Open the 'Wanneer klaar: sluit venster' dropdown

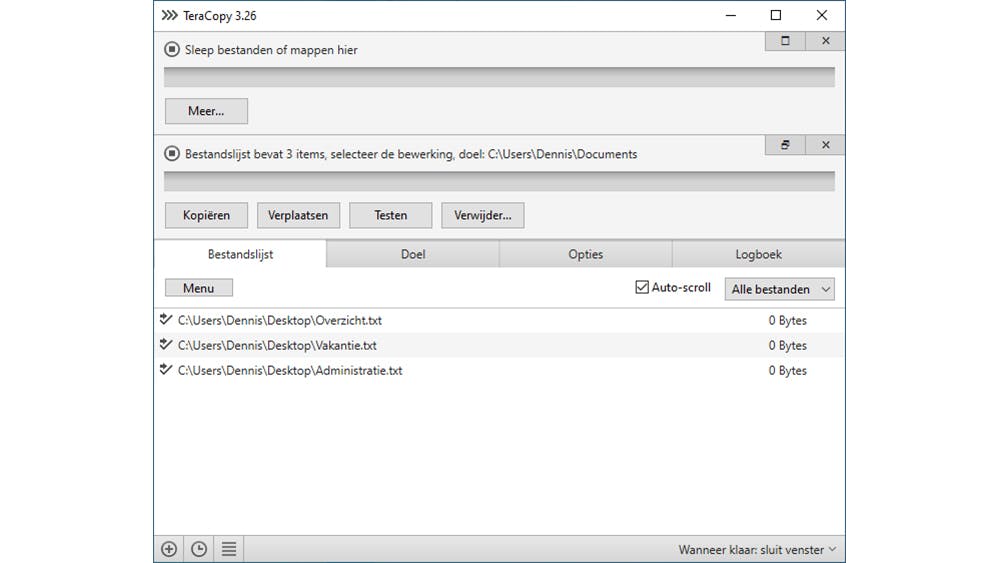(757, 550)
